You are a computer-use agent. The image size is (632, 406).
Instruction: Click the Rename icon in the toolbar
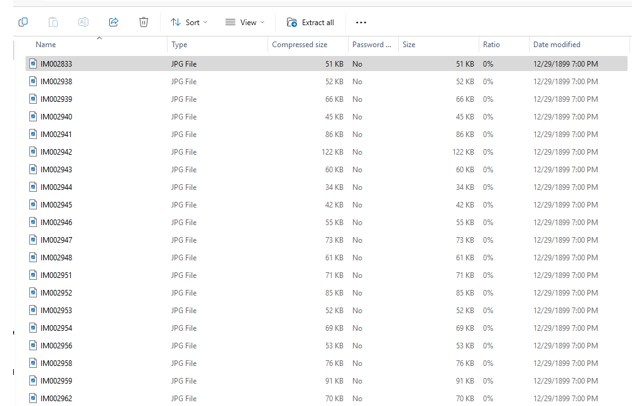[83, 22]
